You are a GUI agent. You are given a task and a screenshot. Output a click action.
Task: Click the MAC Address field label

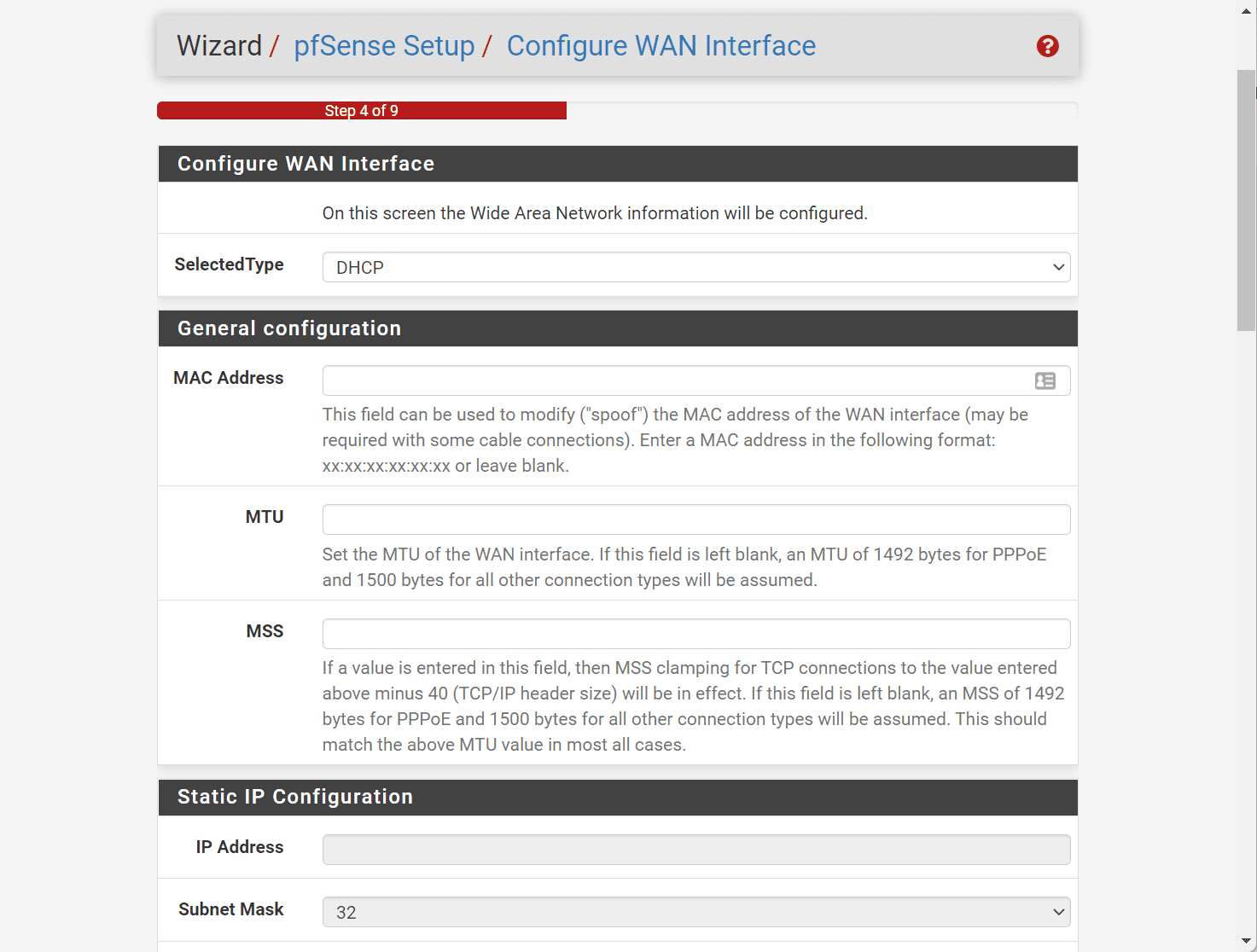229,378
